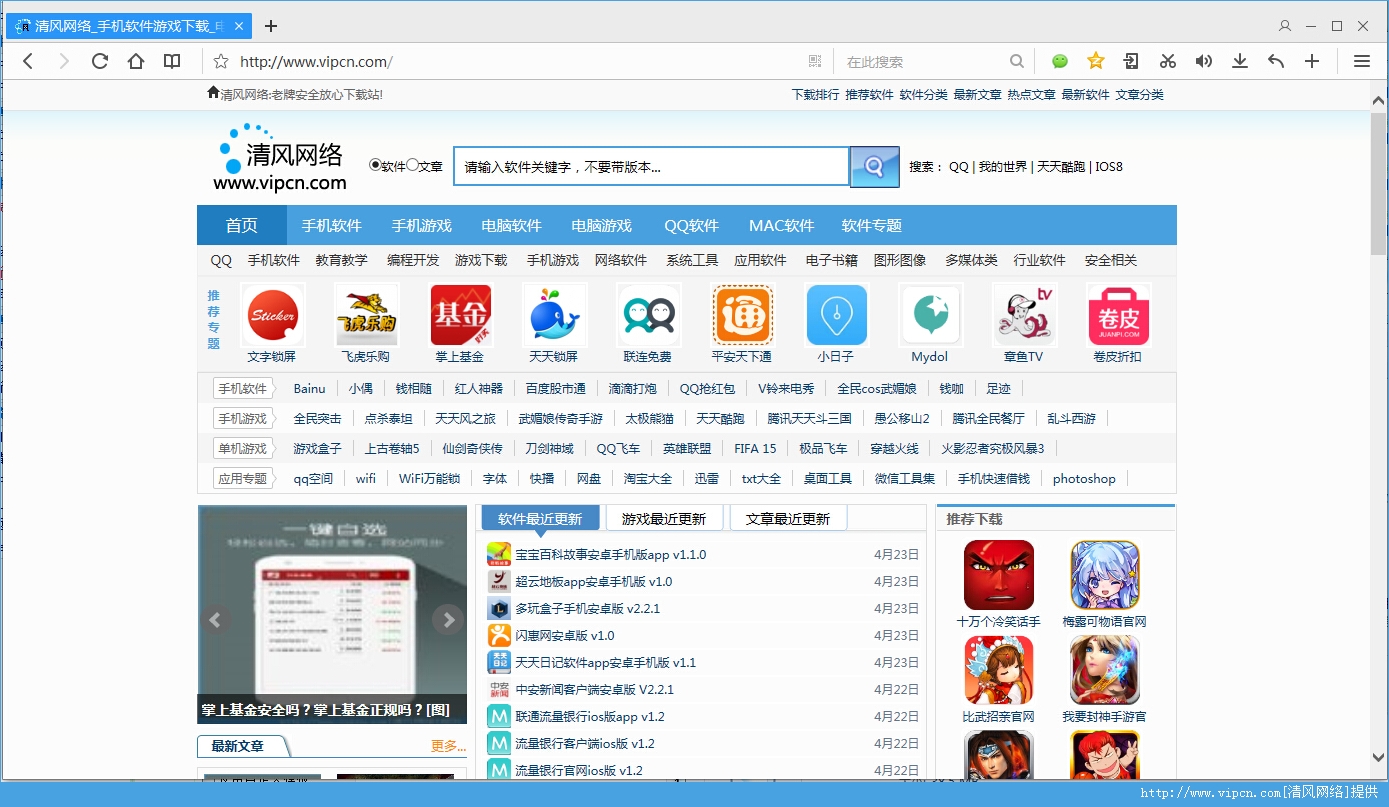Click the blue site search magnifier button

tap(875, 166)
